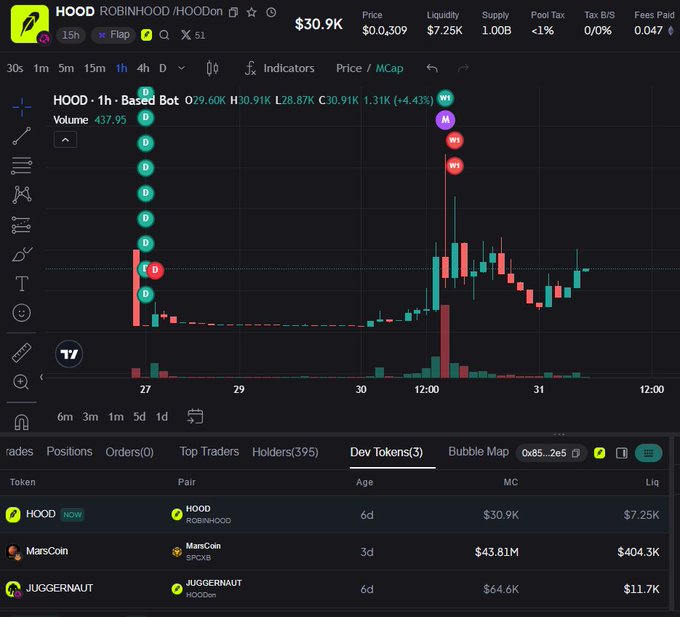The width and height of the screenshot is (680, 617).
Task: Set the timeframe to 4h
Action: tap(143, 68)
